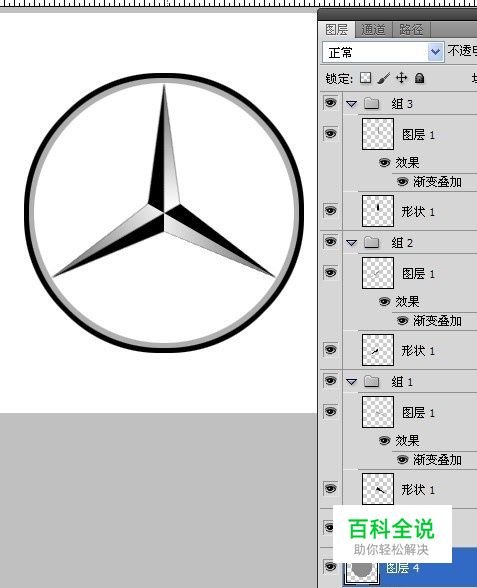The height and width of the screenshot is (588, 477).
Task: Hide 图层 1 inside 组 2
Action: tap(330, 273)
